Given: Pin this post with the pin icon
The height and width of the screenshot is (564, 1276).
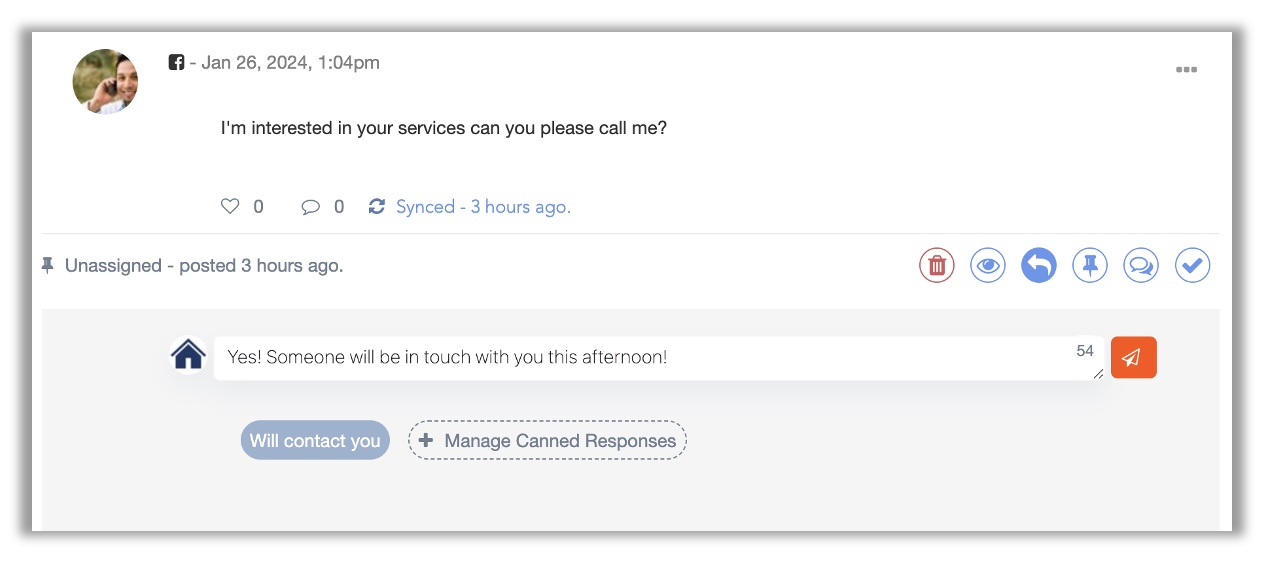Looking at the screenshot, I should pyautogui.click(x=1090, y=266).
